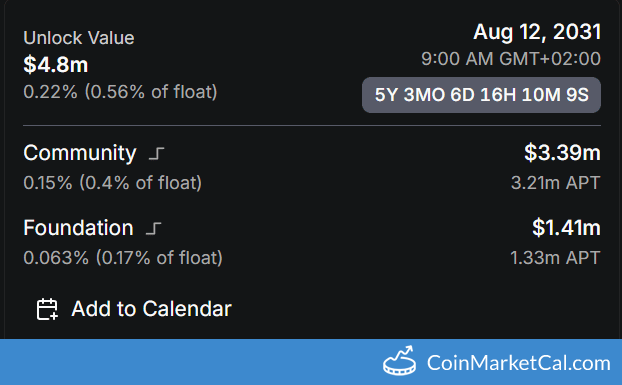Click the CoinMarketCal coin logo icon
The height and width of the screenshot is (385, 622).
(399, 360)
